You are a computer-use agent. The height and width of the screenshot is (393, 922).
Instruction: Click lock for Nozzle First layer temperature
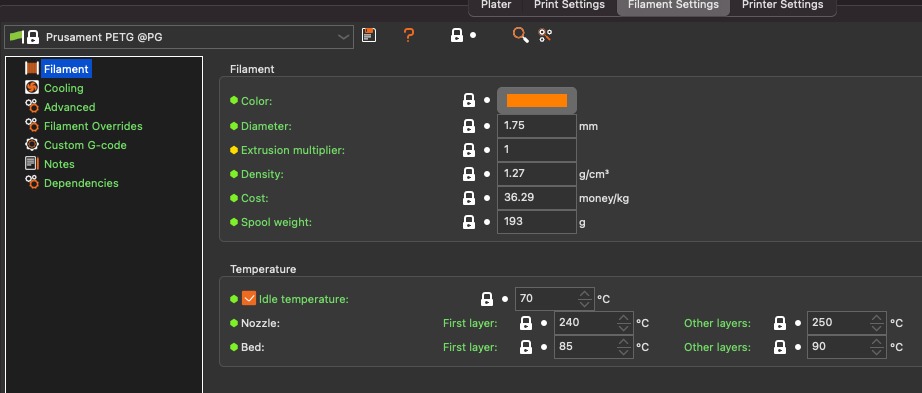point(526,323)
